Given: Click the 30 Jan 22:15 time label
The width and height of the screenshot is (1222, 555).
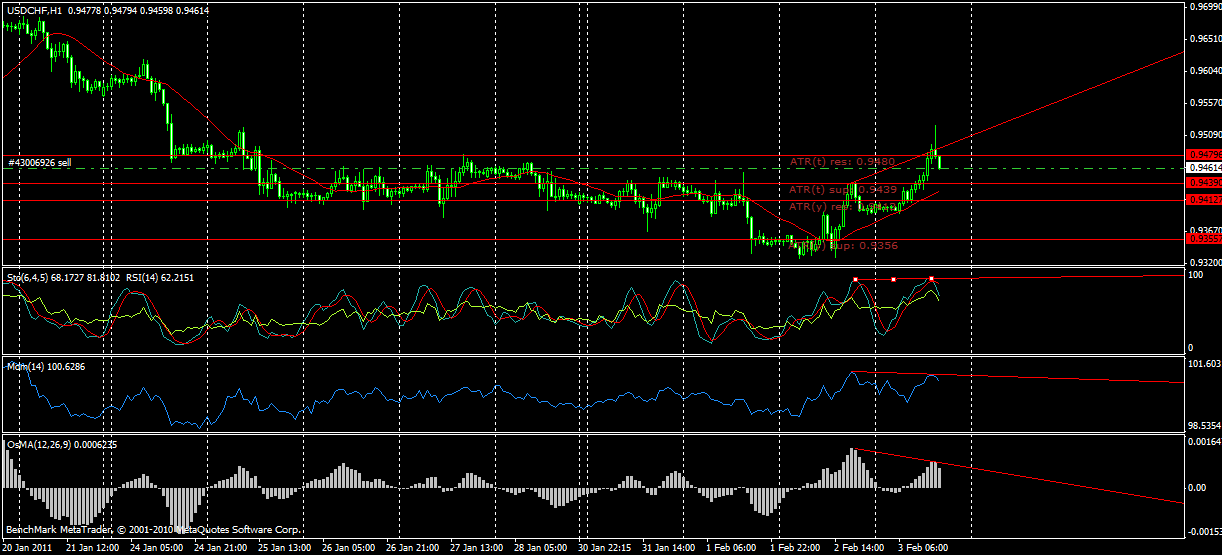Looking at the screenshot, I should (x=606, y=548).
